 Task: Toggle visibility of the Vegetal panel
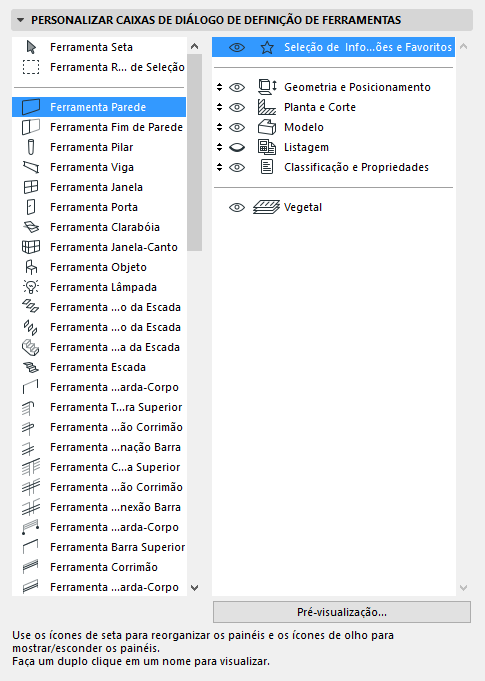pyautogui.click(x=237, y=207)
